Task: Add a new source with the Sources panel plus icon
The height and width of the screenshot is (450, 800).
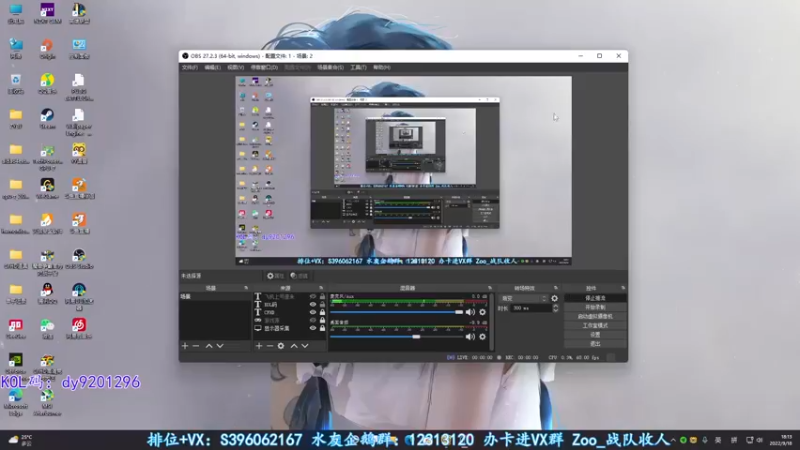Action: pyautogui.click(x=259, y=346)
